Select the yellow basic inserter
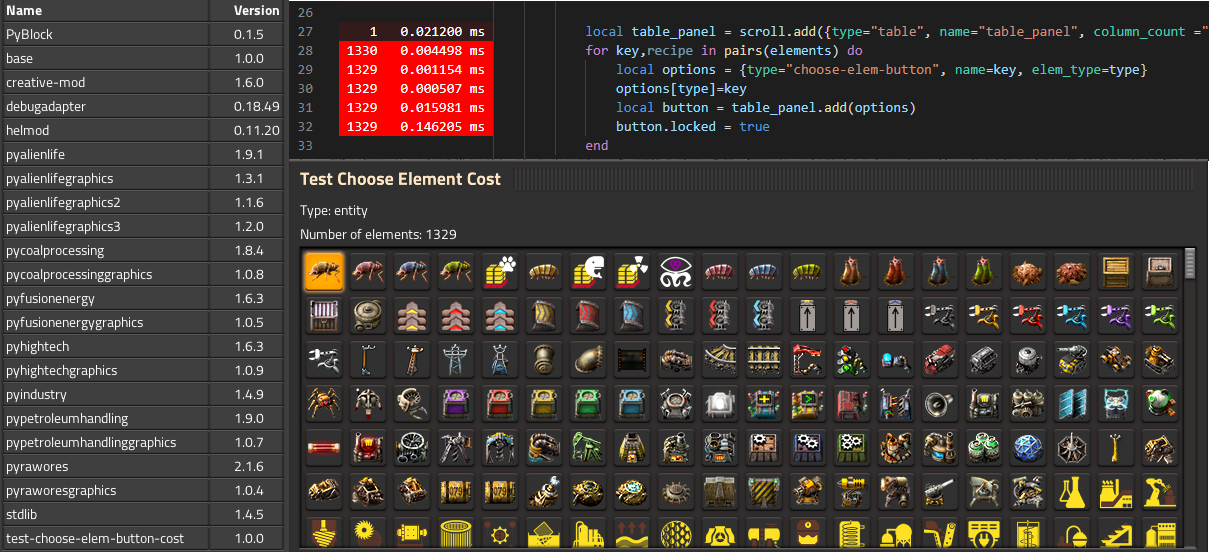The height and width of the screenshot is (552, 1209). [983, 314]
